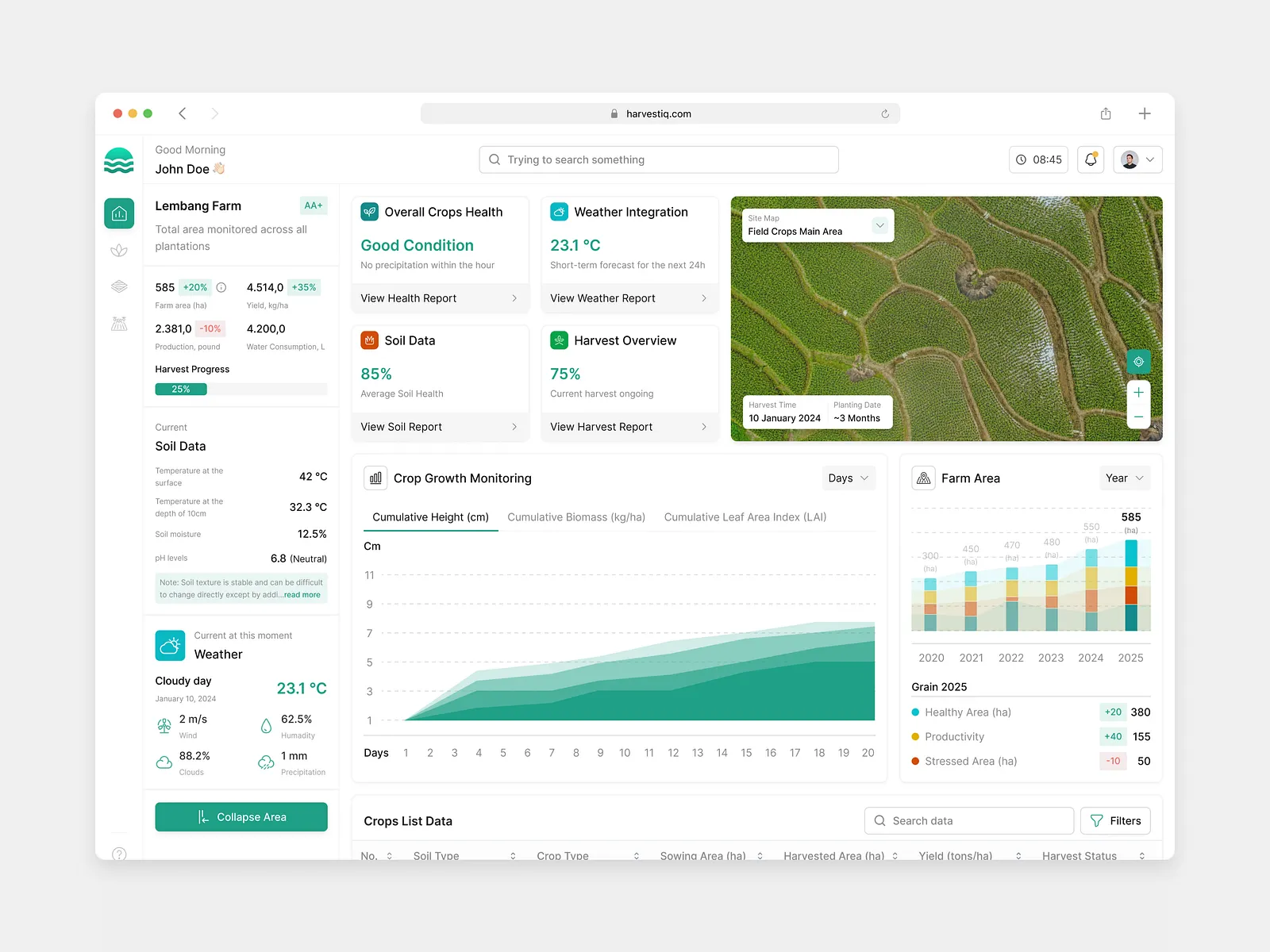Open the crops leaf icon in sidebar

pos(118,250)
